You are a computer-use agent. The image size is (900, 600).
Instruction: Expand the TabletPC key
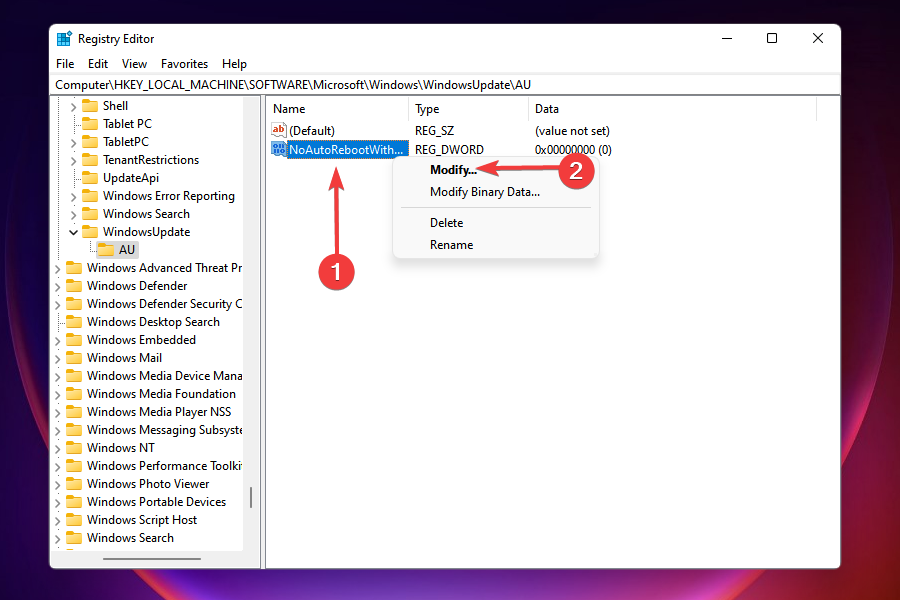(73, 142)
